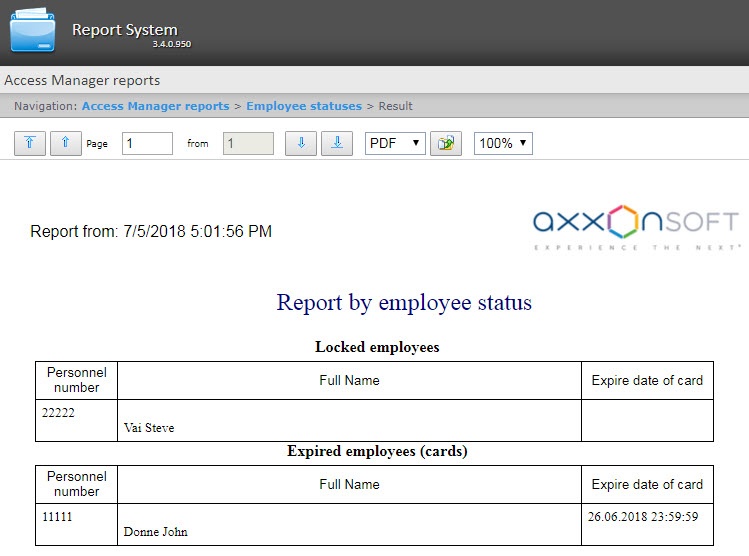Click the Report System title text
This screenshot has height=556, width=749.
124,30
